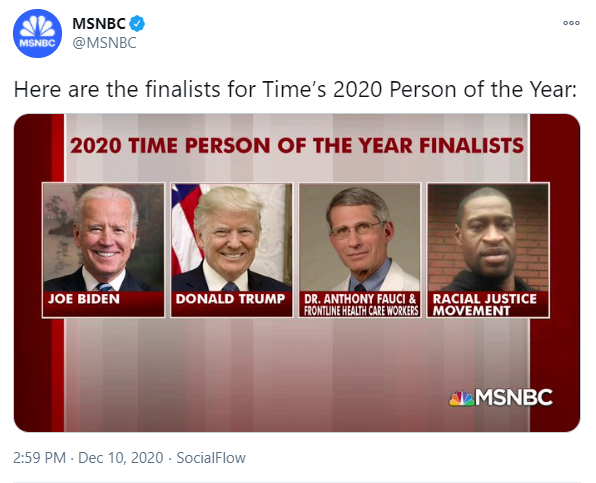Click the JOE BIDEN caption label
The width and height of the screenshot is (596, 483).
point(84,299)
